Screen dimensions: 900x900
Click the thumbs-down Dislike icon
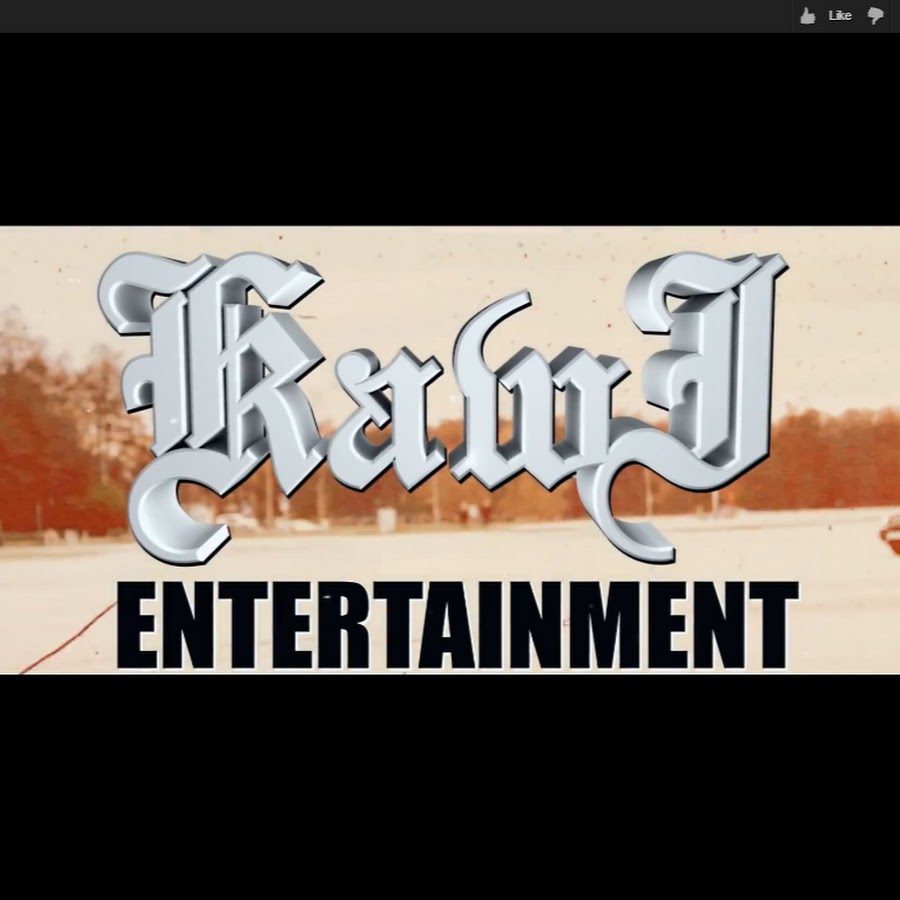click(875, 15)
